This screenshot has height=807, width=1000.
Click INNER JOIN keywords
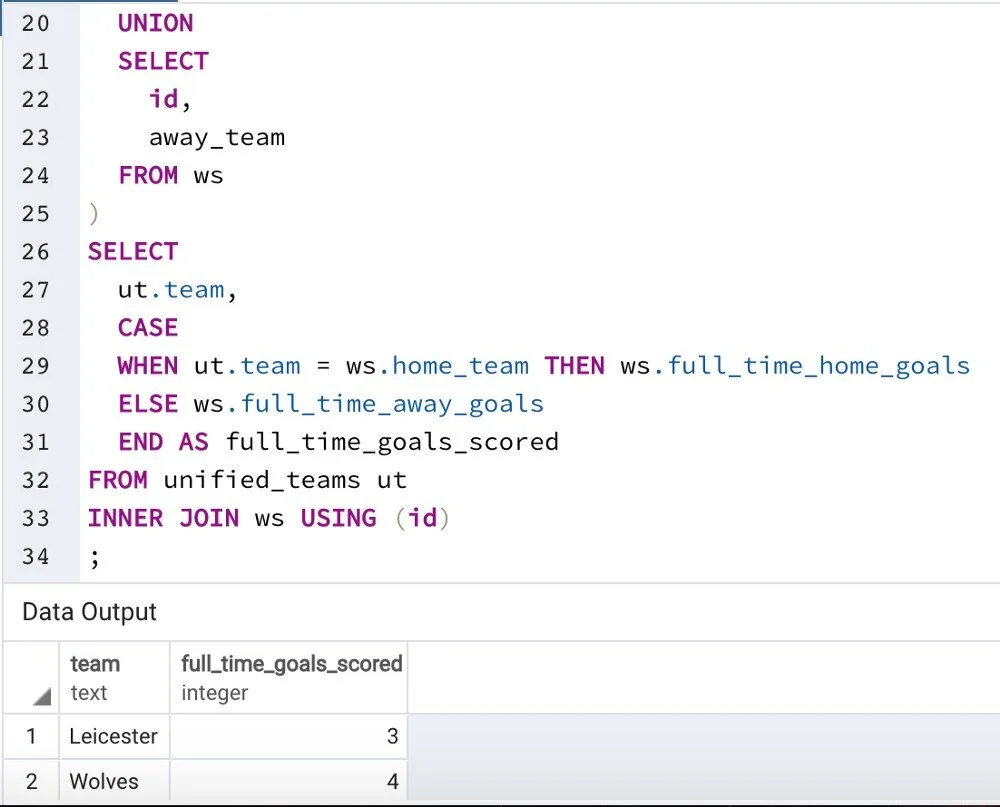163,518
